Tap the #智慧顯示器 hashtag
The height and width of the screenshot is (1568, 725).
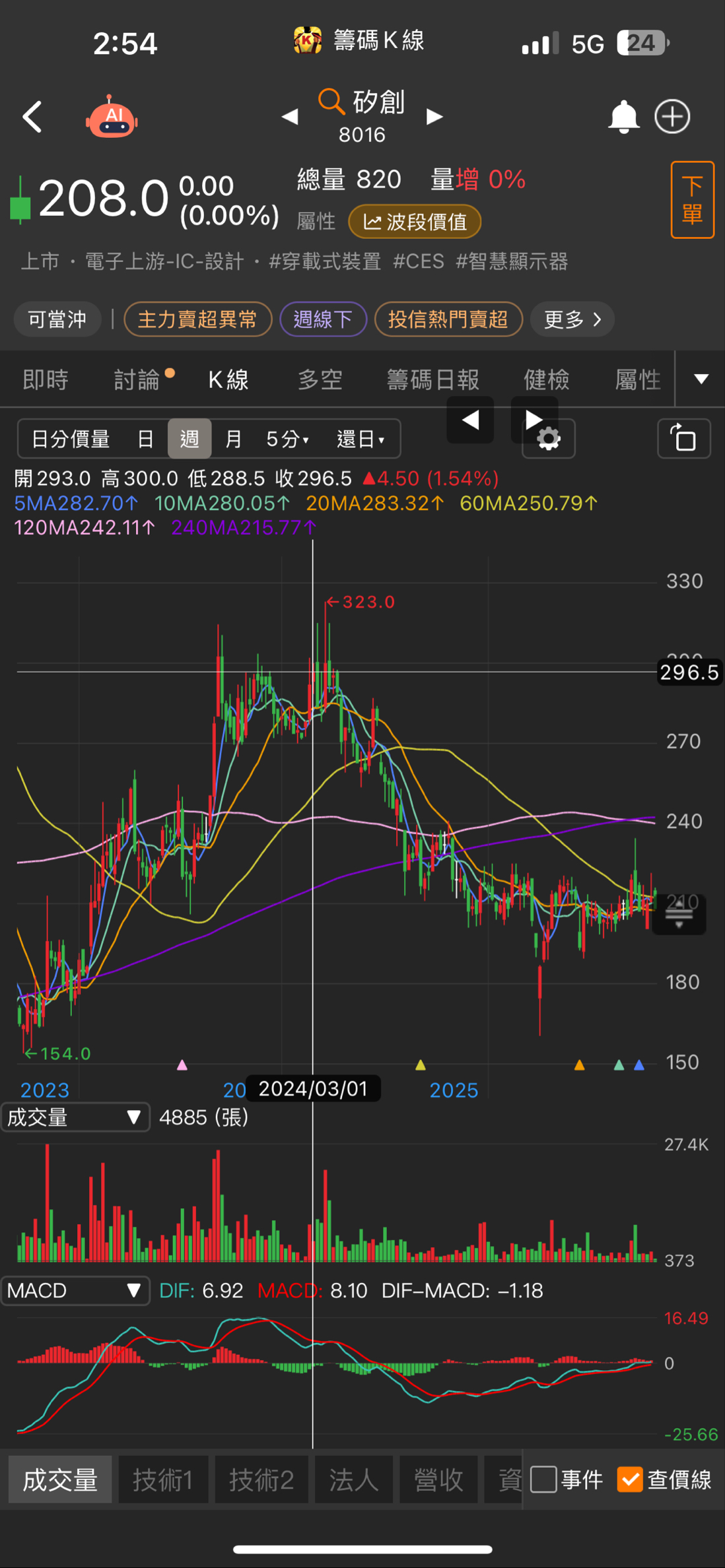click(x=512, y=261)
